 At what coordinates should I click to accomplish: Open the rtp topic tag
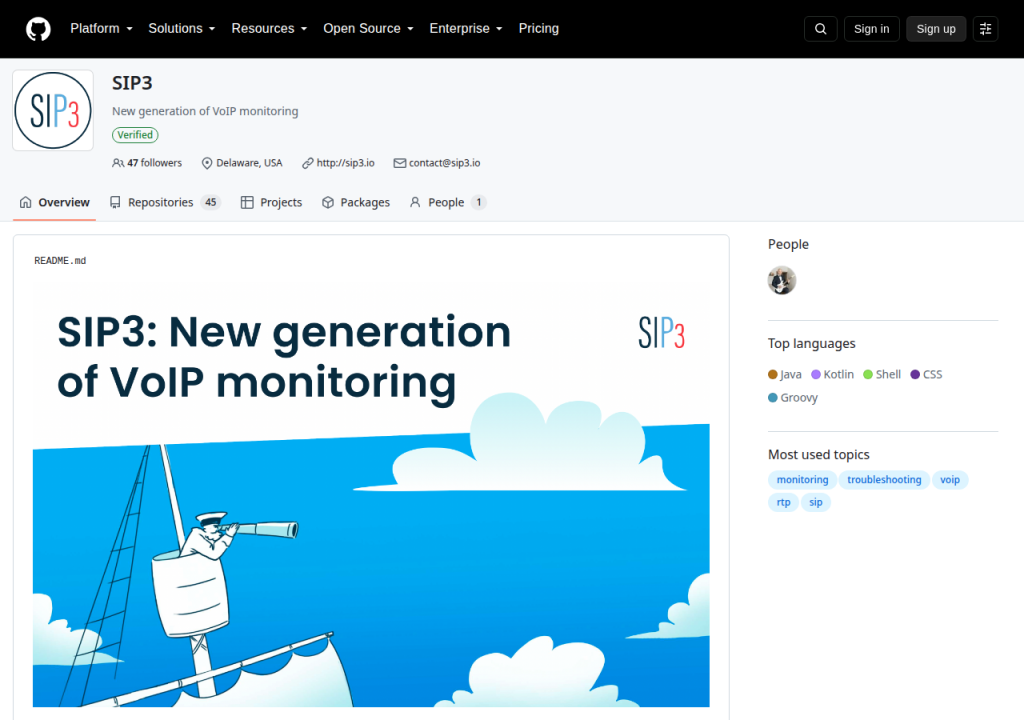784,502
